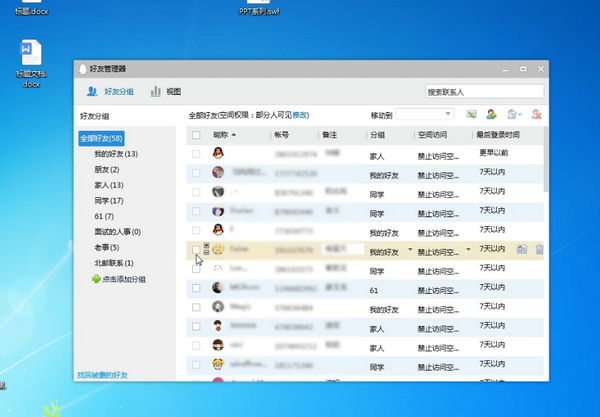
Task: Click the avatar in the group 61 row
Action: pyautogui.click(x=218, y=287)
